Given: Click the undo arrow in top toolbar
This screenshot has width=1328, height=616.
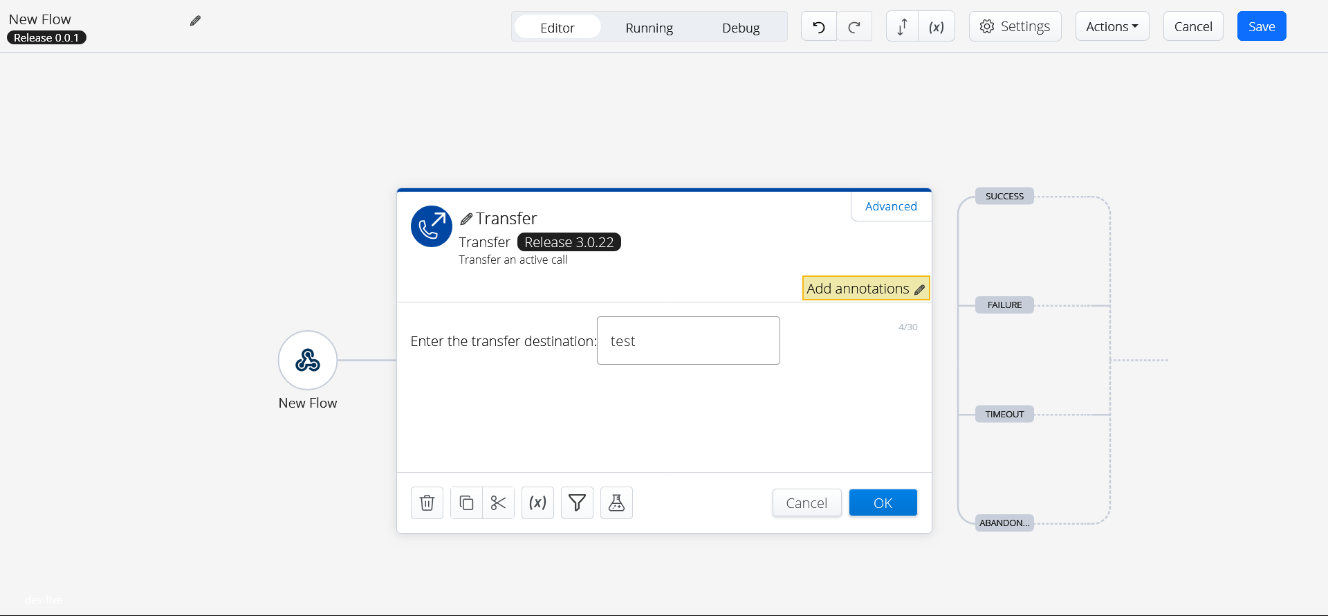Looking at the screenshot, I should (x=819, y=27).
